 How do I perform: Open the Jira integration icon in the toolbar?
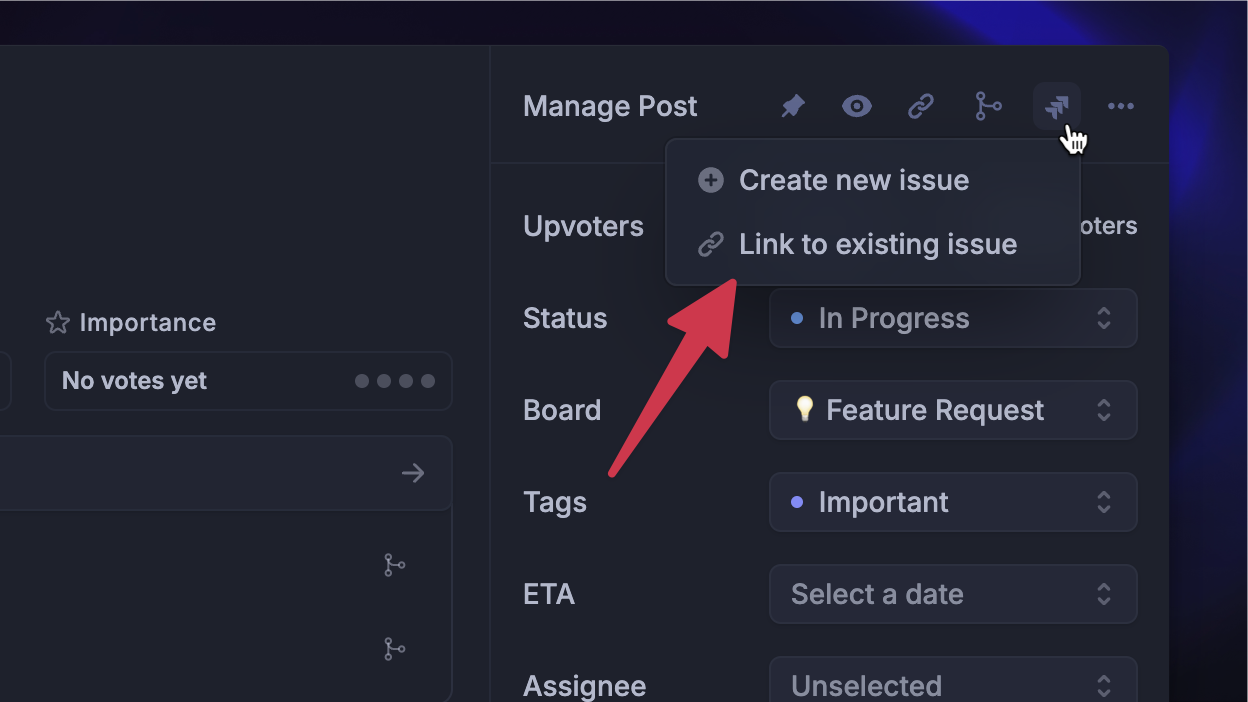pyautogui.click(x=1056, y=106)
